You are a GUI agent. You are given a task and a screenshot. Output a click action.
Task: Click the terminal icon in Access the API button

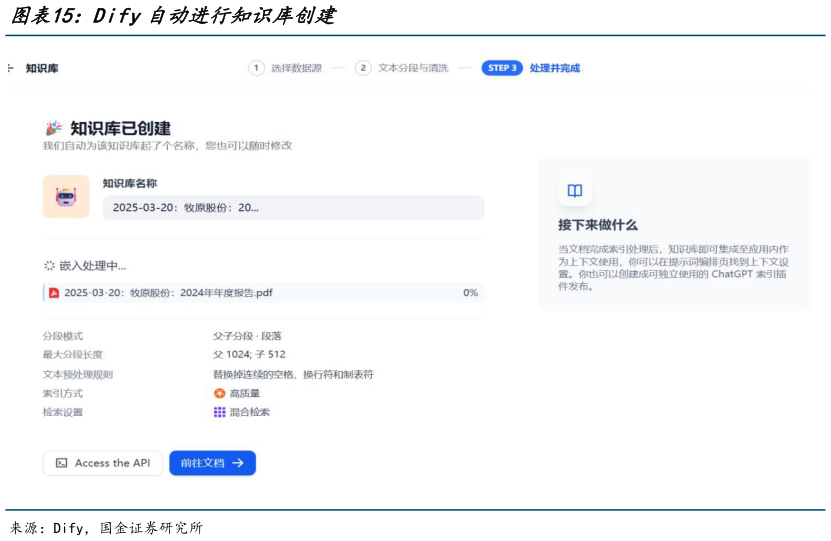[61, 463]
